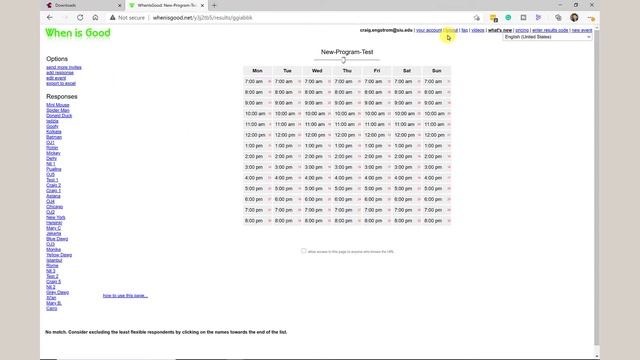The width and height of the screenshot is (640, 360).
Task: Select respondent Mickey
Action: tap(53, 153)
